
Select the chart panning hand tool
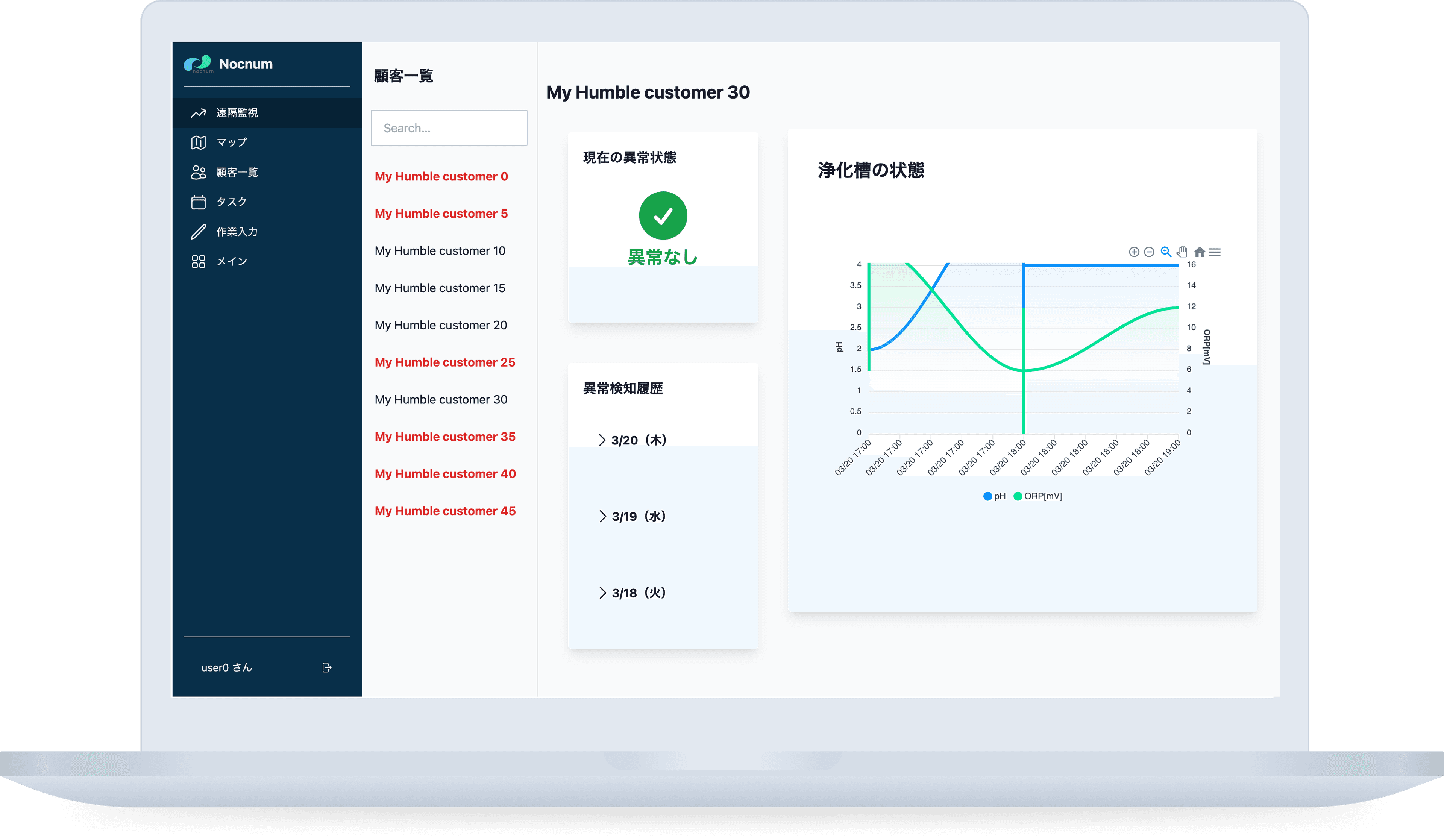[1182, 252]
